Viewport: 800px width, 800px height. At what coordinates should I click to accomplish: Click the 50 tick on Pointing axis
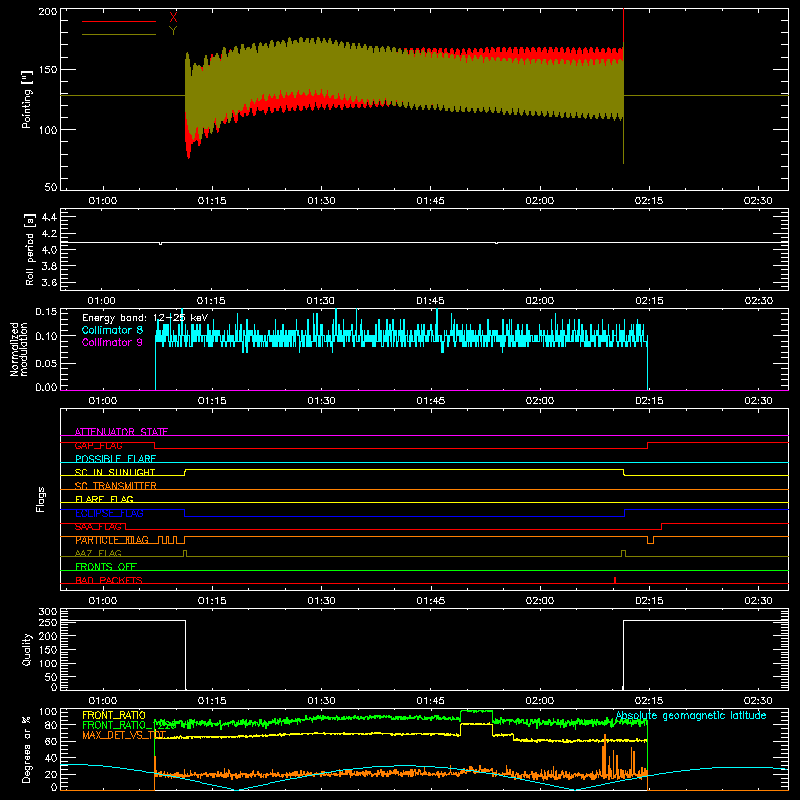51,187
